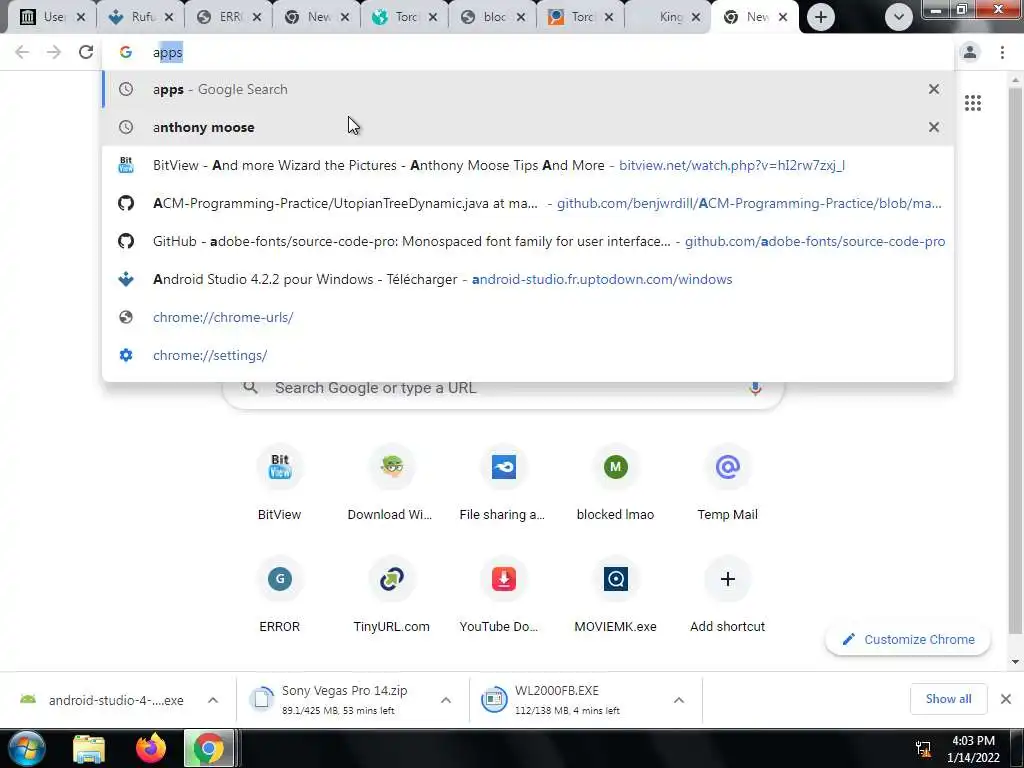Click the WL2000FB.EXE download item
The height and width of the screenshot is (768, 1024).
(x=568, y=700)
